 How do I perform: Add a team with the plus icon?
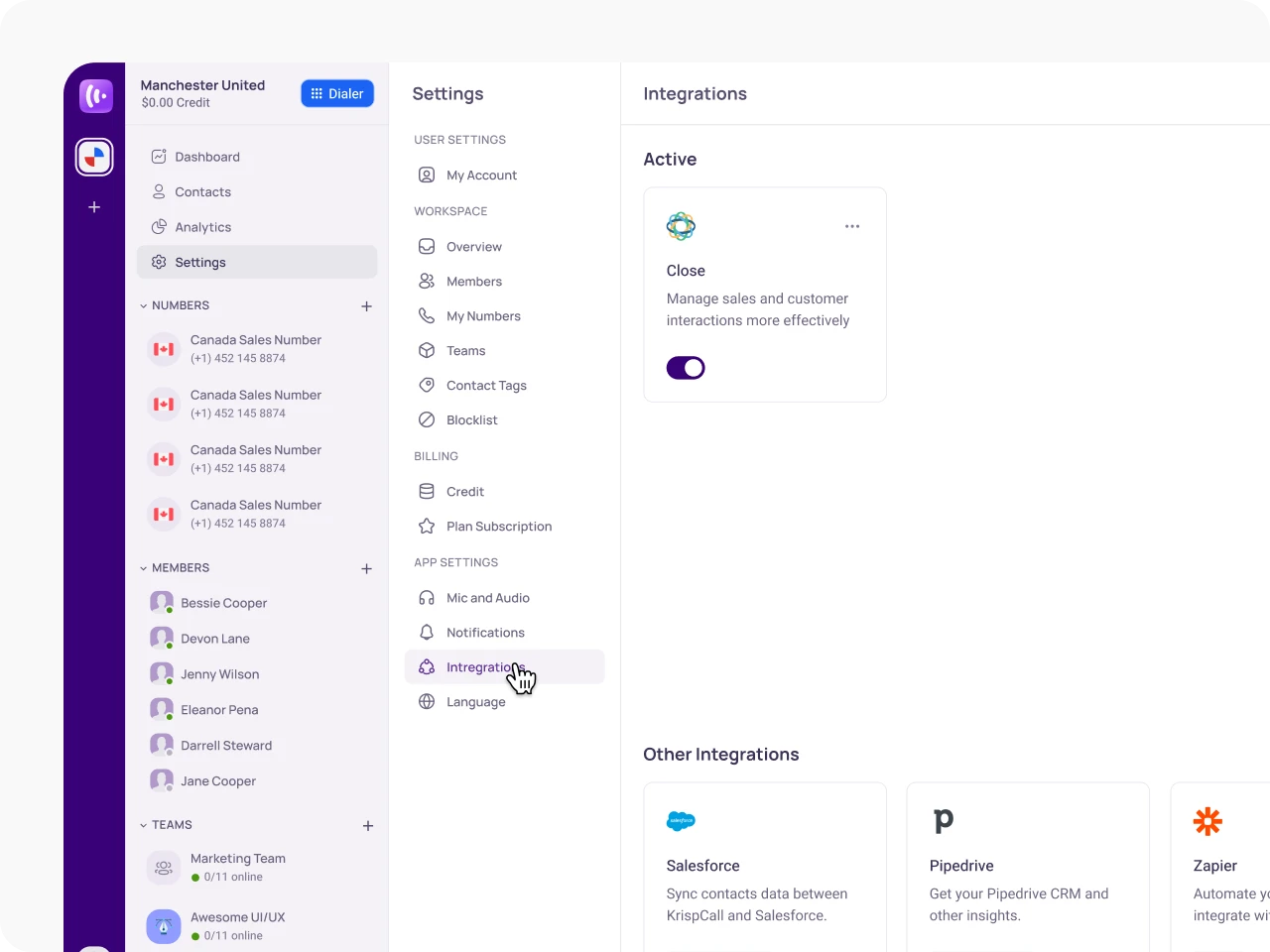click(368, 825)
